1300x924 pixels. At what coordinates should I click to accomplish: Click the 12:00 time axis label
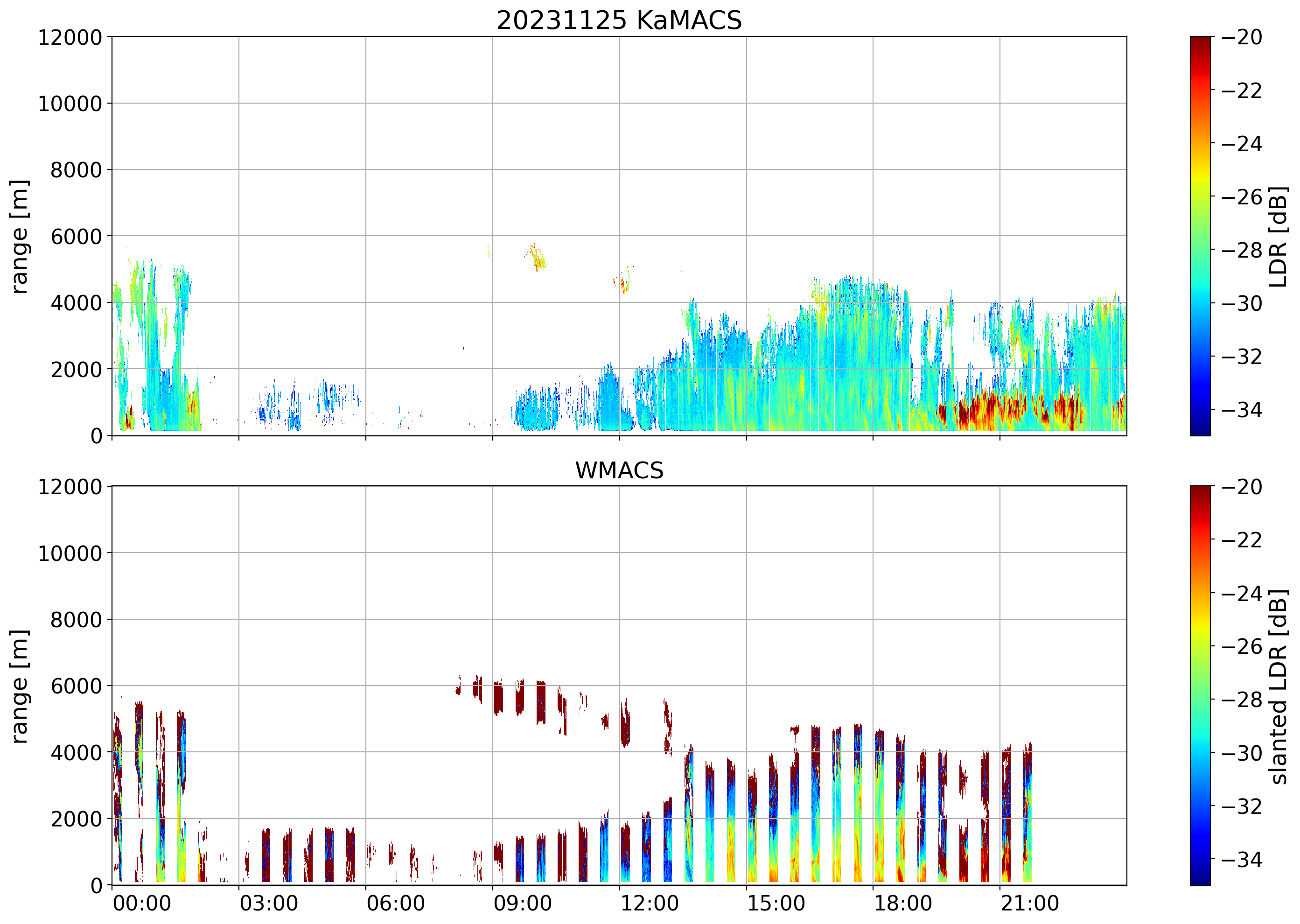tap(649, 903)
